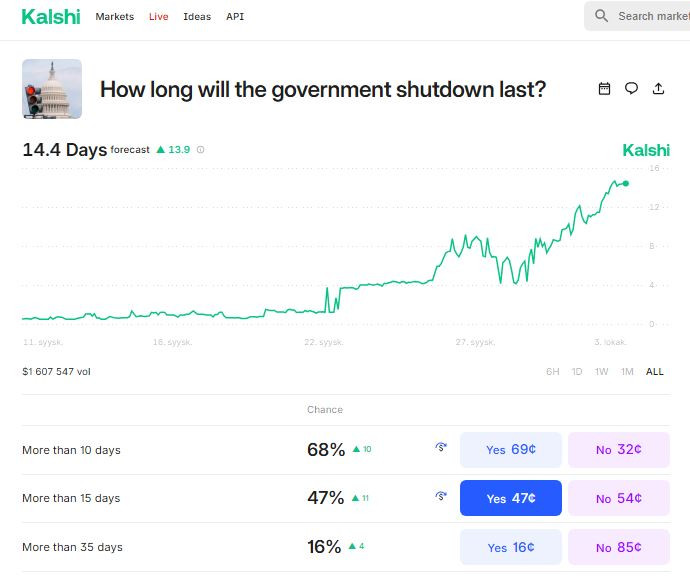Switch chart range to 1D
The height and width of the screenshot is (576, 690).
coord(577,372)
